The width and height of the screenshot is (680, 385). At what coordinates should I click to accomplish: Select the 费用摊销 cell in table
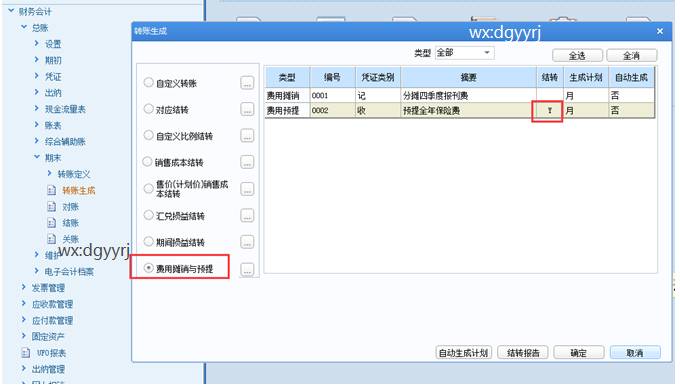point(287,95)
